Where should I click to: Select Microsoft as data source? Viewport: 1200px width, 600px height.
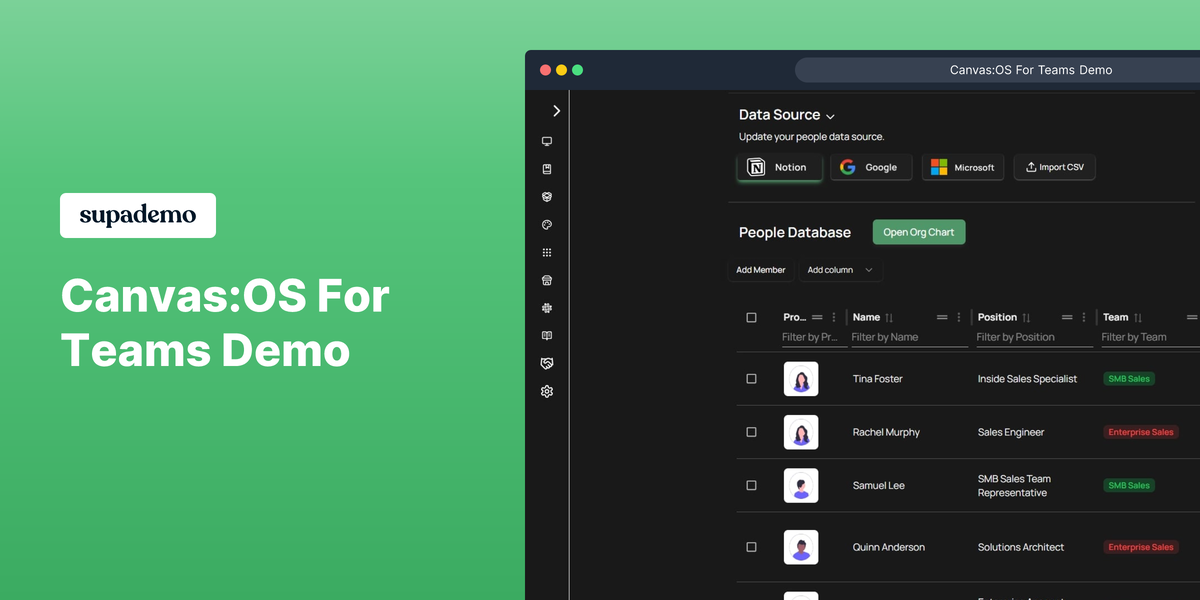pyautogui.click(x=963, y=167)
